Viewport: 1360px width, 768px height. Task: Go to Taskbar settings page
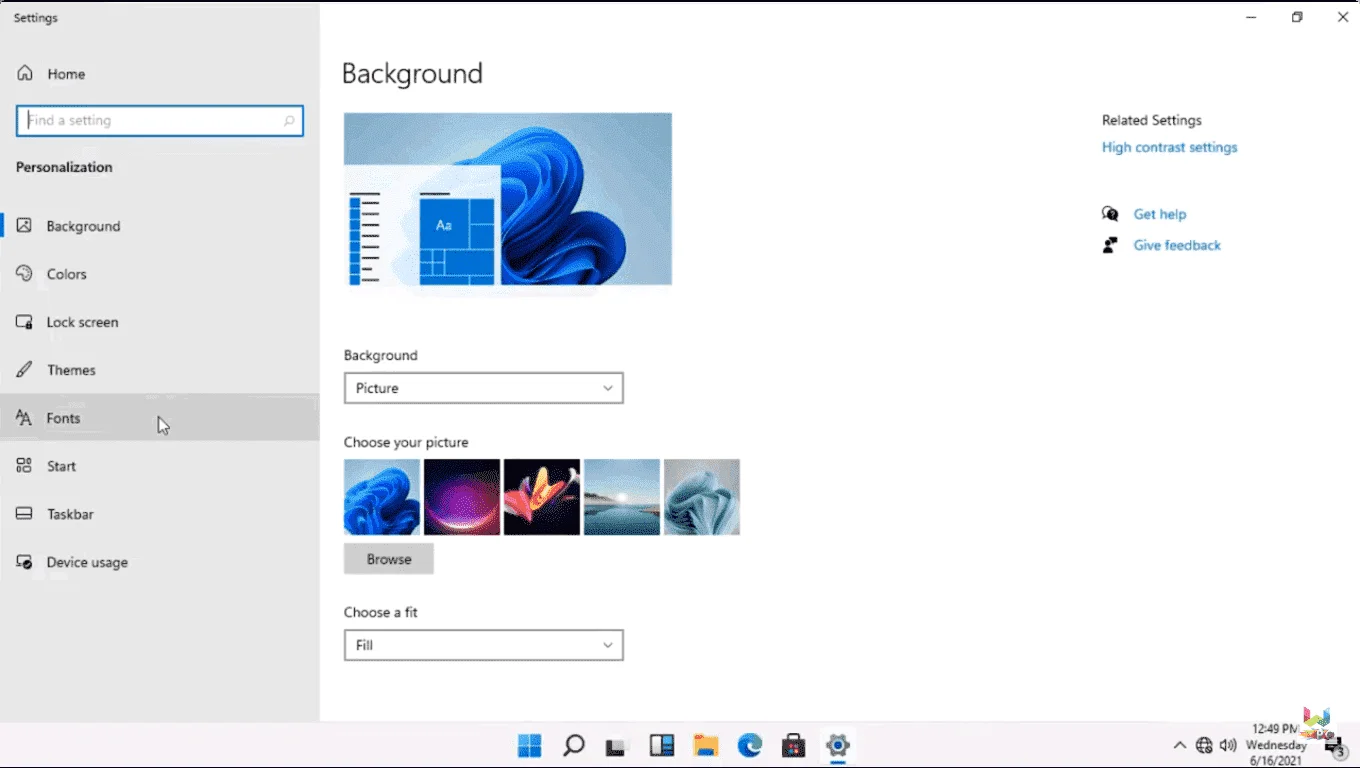pyautogui.click(x=160, y=514)
